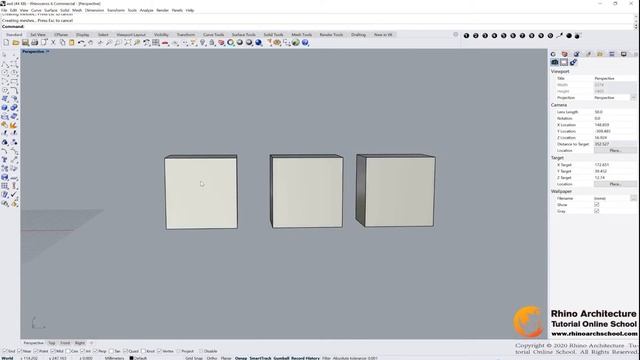
Task: Toggle SmartTrack in status bar
Action: click(260, 358)
